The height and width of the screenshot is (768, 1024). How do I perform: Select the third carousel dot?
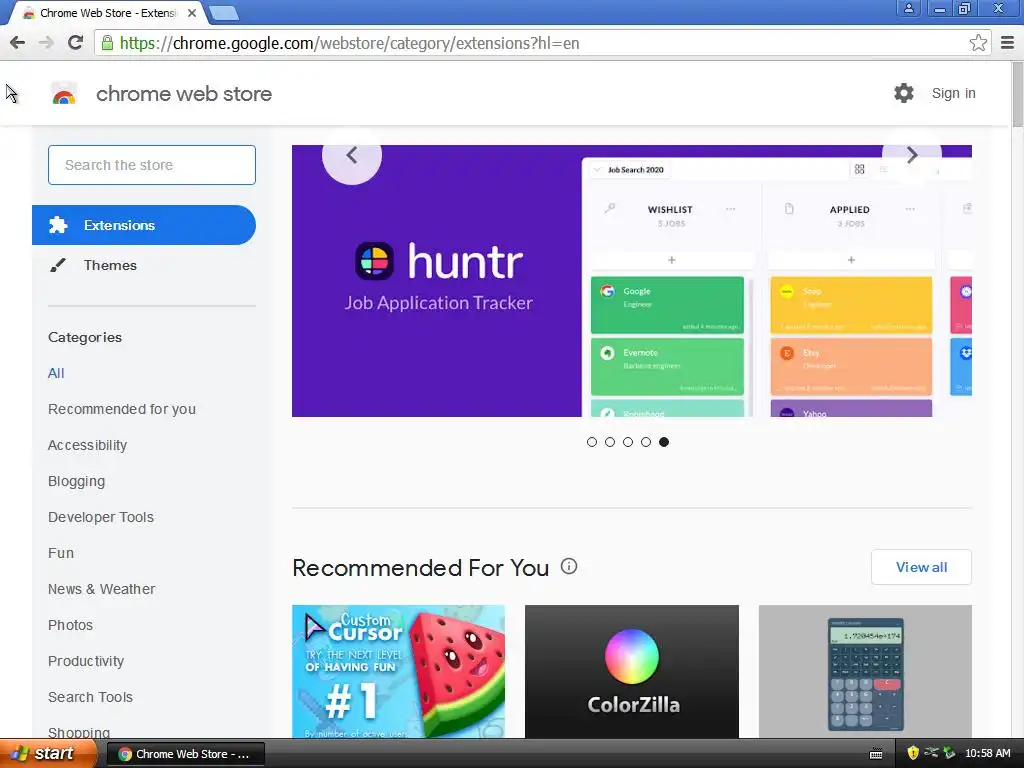click(x=628, y=442)
